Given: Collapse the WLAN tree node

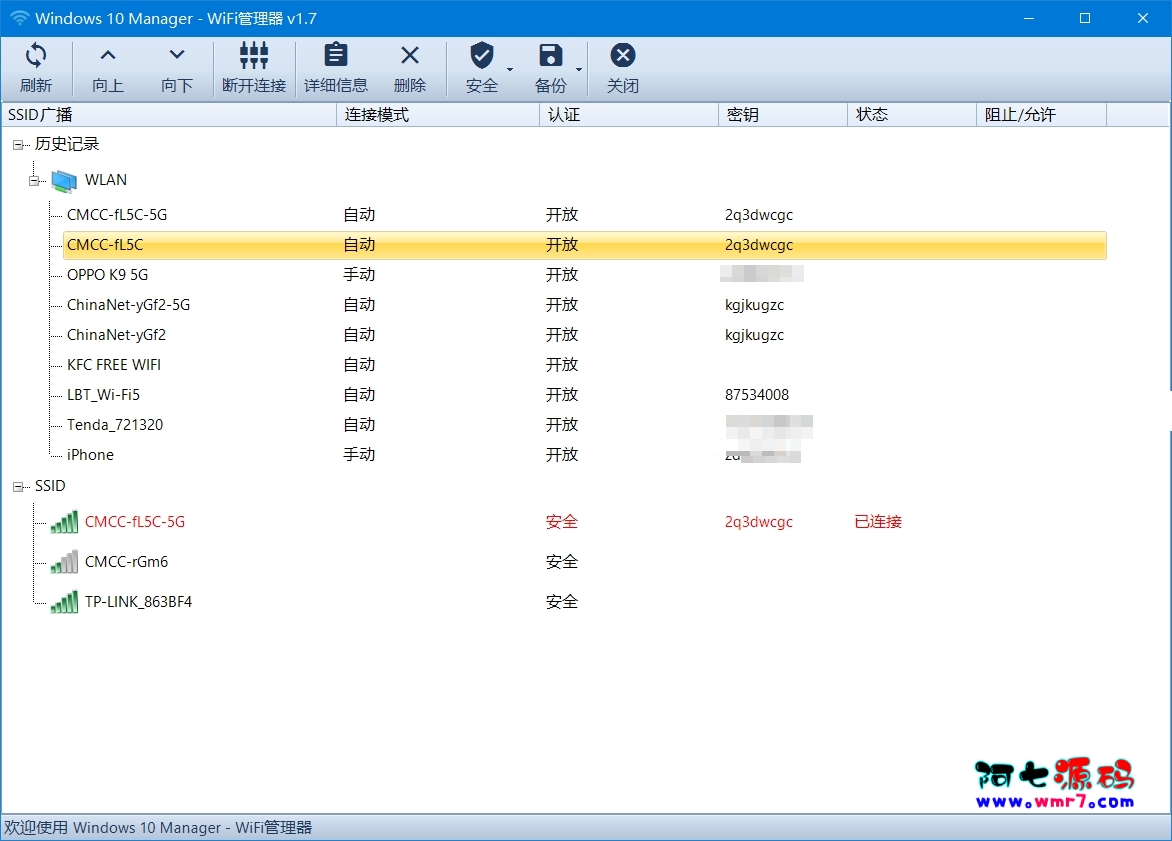Looking at the screenshot, I should (x=34, y=180).
